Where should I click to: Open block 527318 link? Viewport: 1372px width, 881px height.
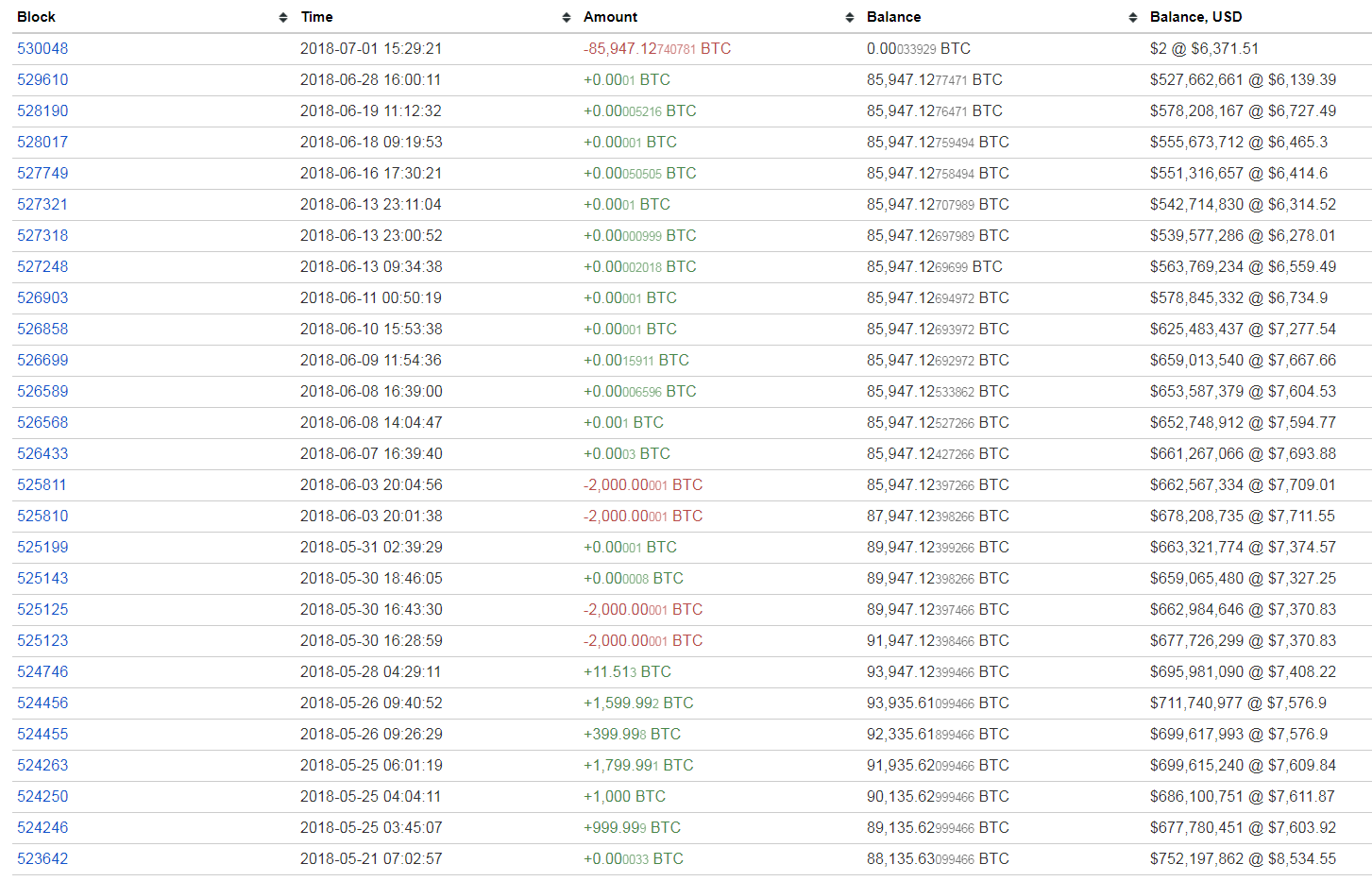click(x=42, y=236)
